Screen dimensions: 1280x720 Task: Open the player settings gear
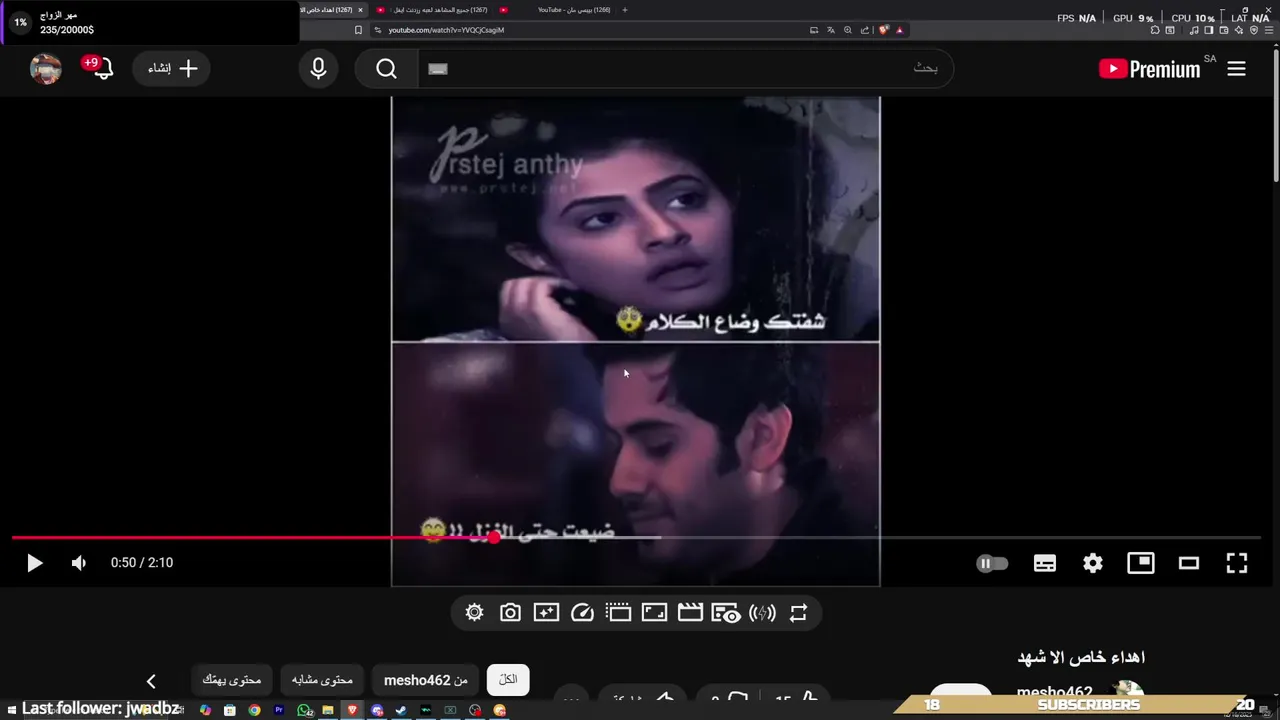(1093, 563)
